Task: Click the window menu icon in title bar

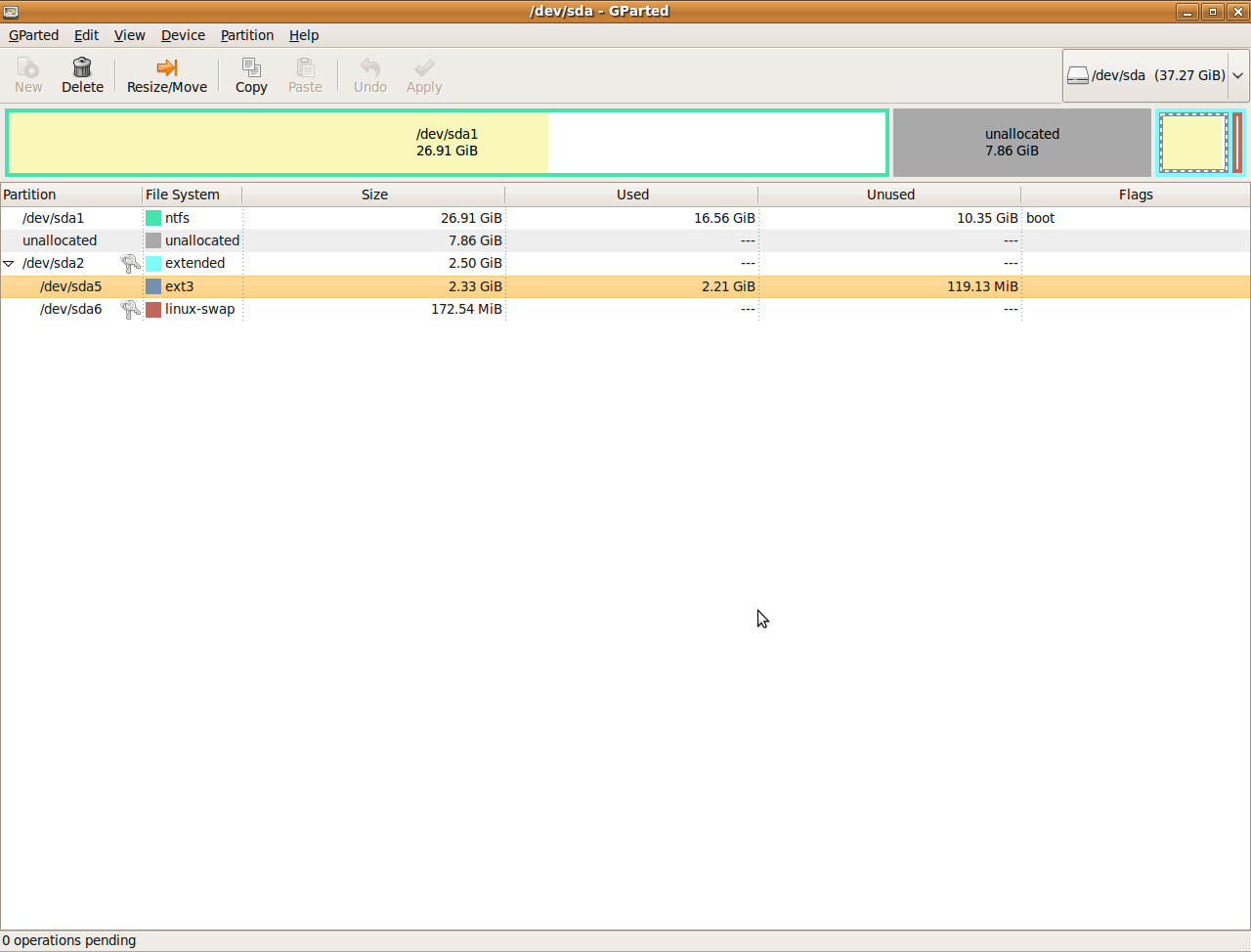Action: click(11, 12)
